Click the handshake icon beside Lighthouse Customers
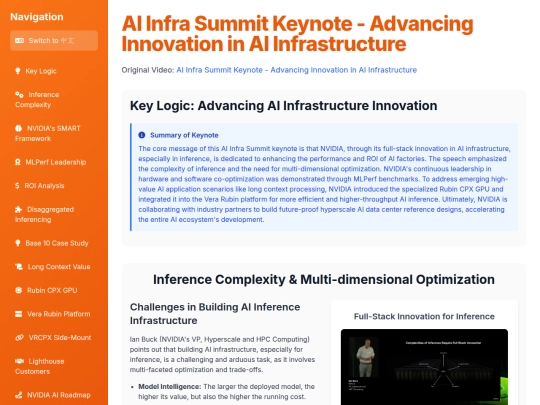This screenshot has width=540, height=405. coord(19,361)
